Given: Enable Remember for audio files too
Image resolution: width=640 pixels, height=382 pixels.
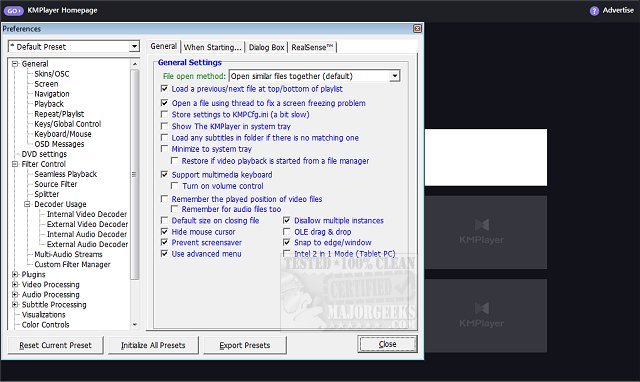Looking at the screenshot, I should pos(175,209).
